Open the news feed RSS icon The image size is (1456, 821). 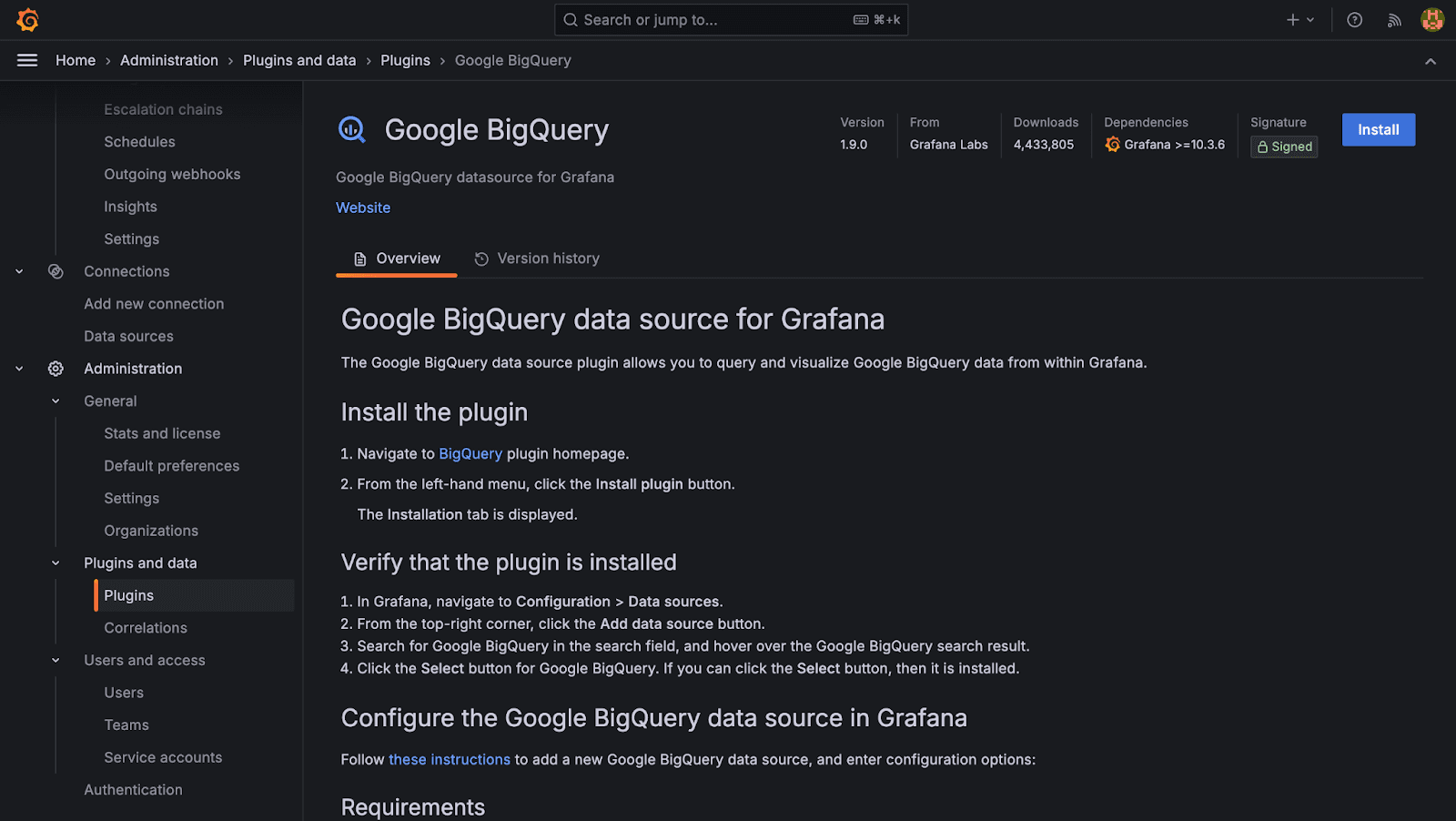(1394, 19)
